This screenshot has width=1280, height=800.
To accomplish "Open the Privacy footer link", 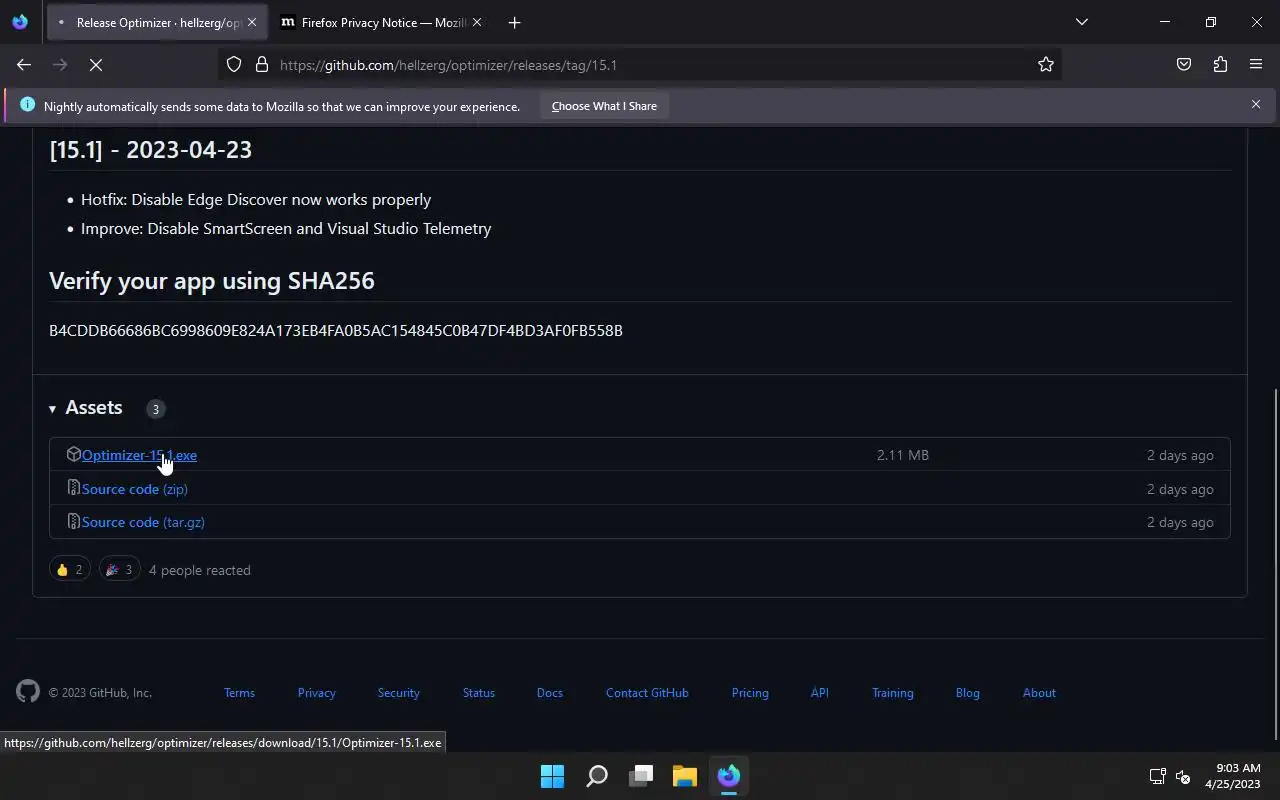I will coord(316,693).
